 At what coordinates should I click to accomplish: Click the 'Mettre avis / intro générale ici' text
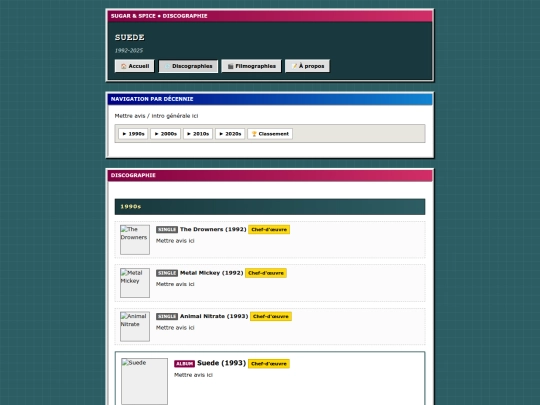coord(156,116)
